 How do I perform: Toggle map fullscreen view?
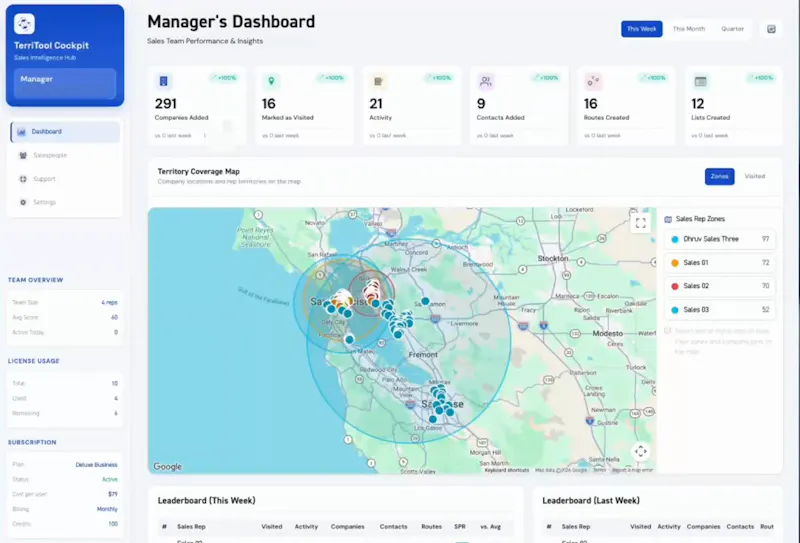[x=641, y=223]
